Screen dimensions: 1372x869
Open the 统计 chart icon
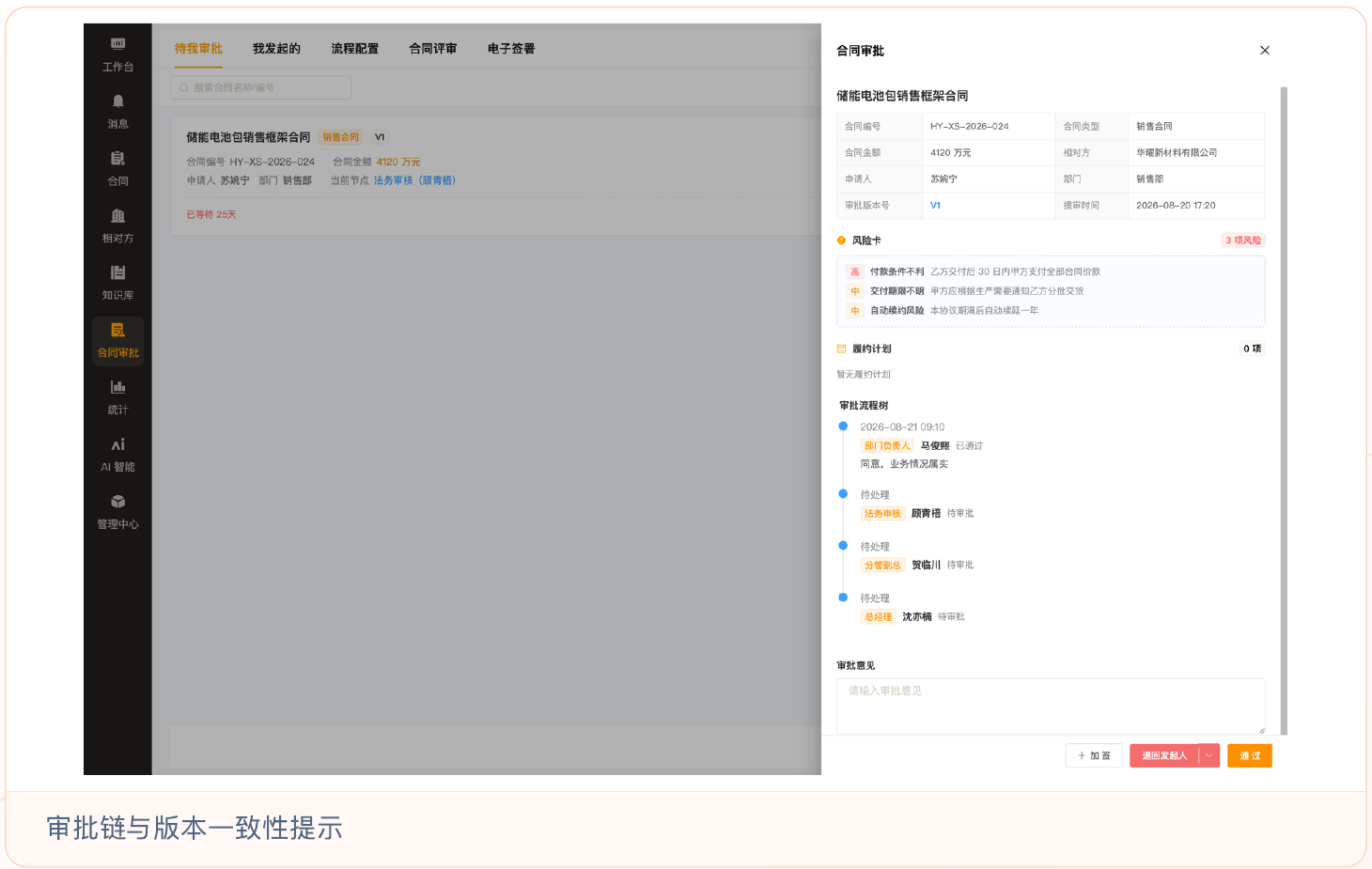click(117, 387)
